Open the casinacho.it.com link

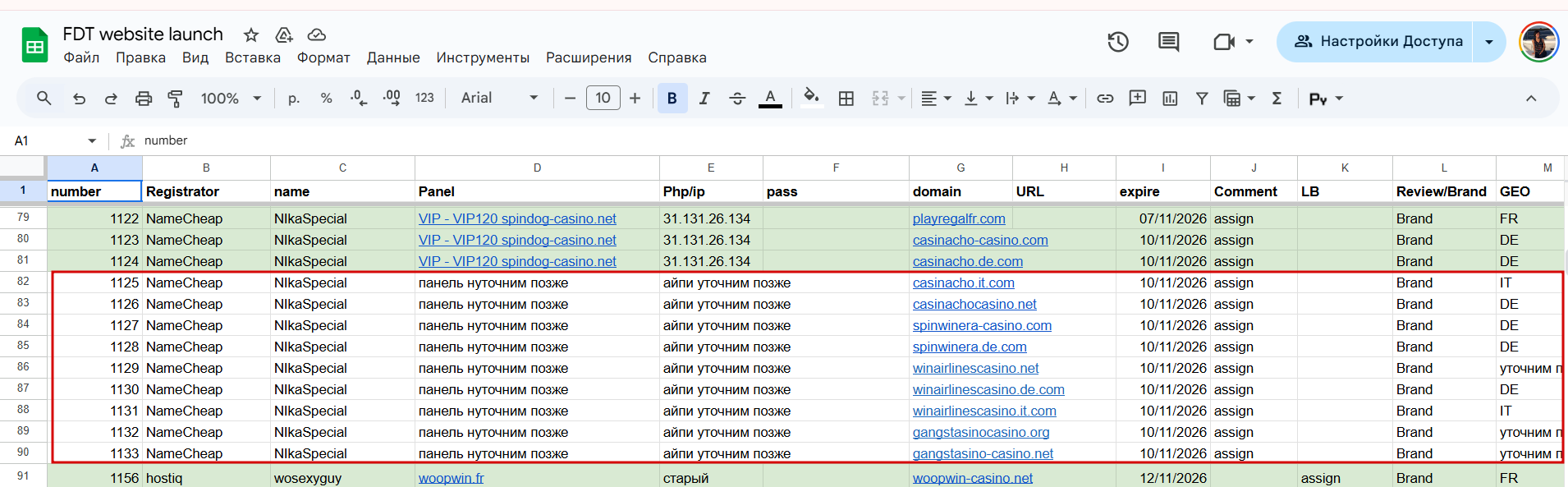click(964, 283)
